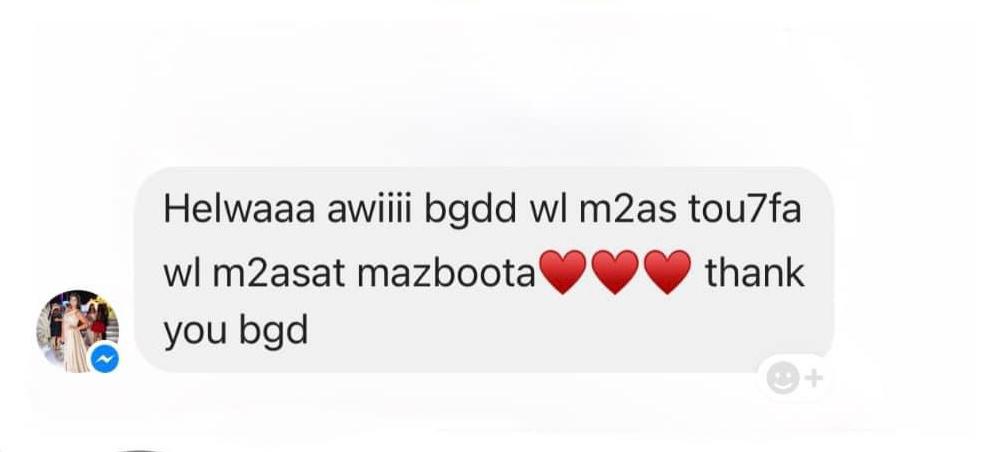Click the third red heart emoji
990x452 pixels.
click(x=668, y=272)
